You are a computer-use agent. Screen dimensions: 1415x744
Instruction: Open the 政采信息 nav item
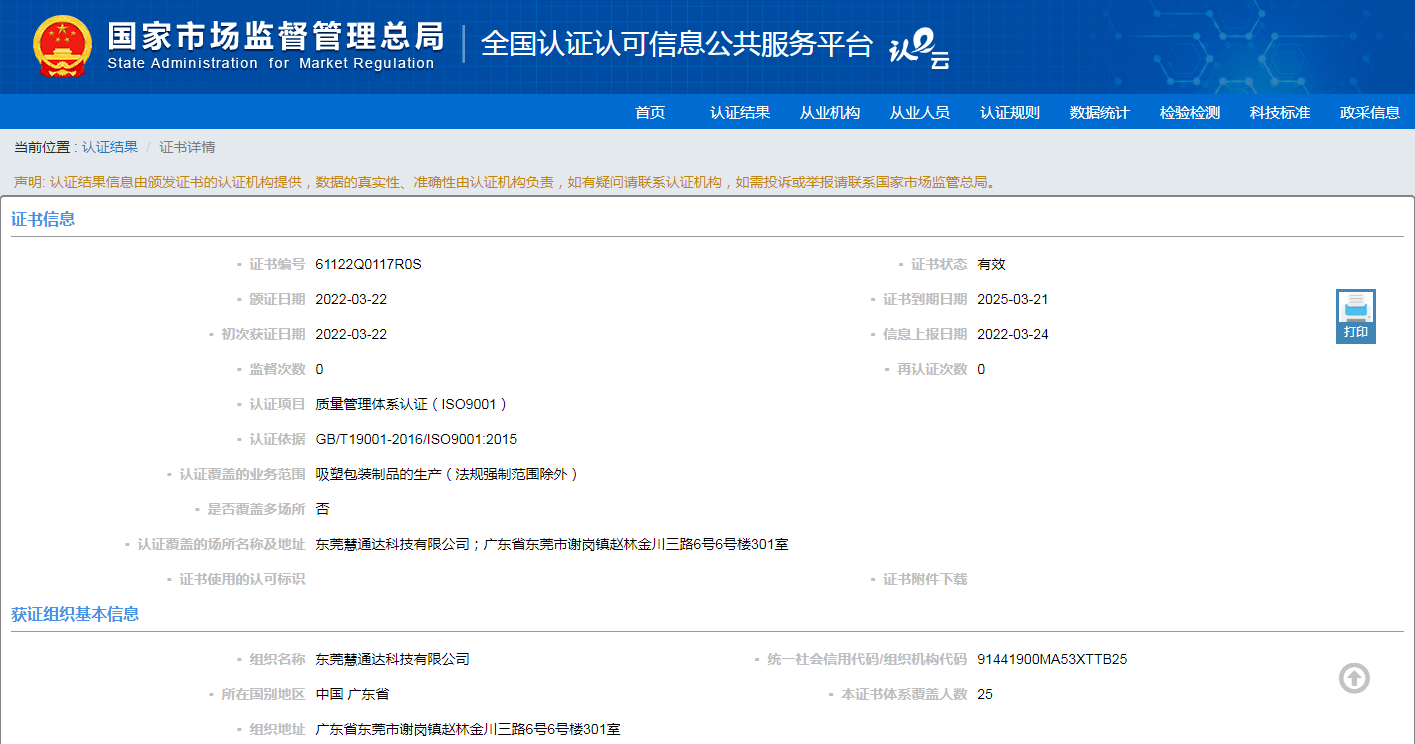pos(1370,112)
